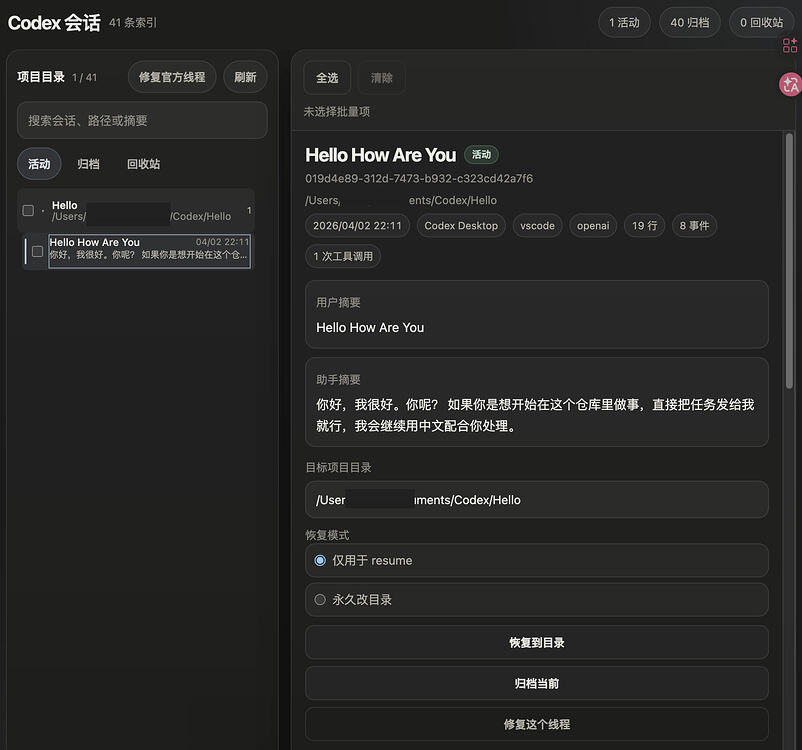
Task: Switch to the 归档 tab
Action: click(88, 164)
